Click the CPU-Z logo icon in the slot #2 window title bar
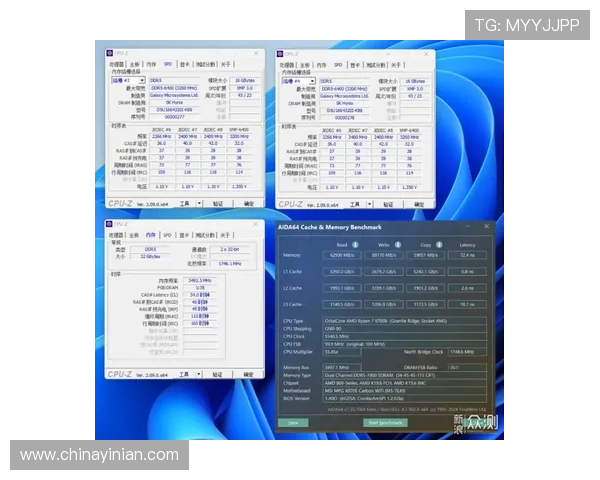Screen dimensions: 600x480 point(110,54)
